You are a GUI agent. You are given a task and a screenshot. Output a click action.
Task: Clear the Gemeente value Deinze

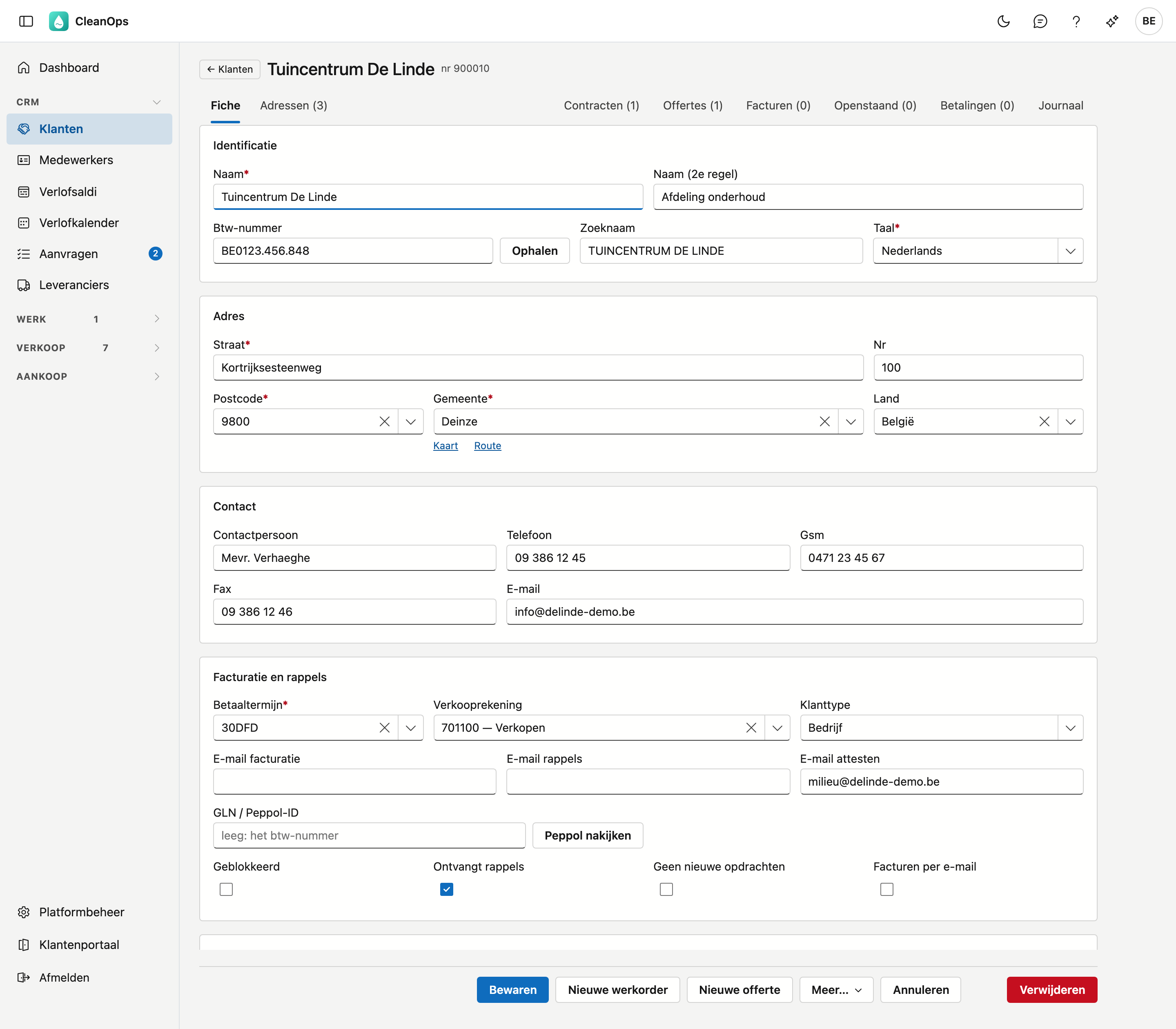[x=824, y=421]
